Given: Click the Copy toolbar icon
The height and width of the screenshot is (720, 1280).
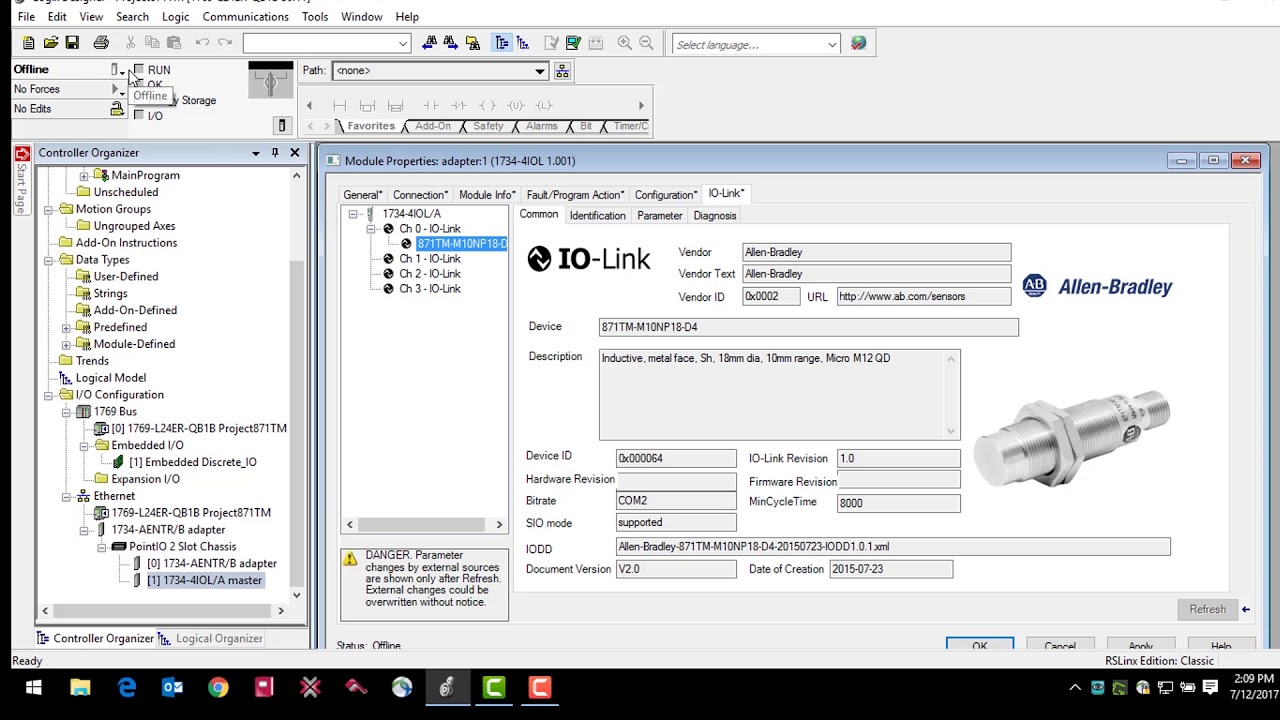Looking at the screenshot, I should [152, 43].
